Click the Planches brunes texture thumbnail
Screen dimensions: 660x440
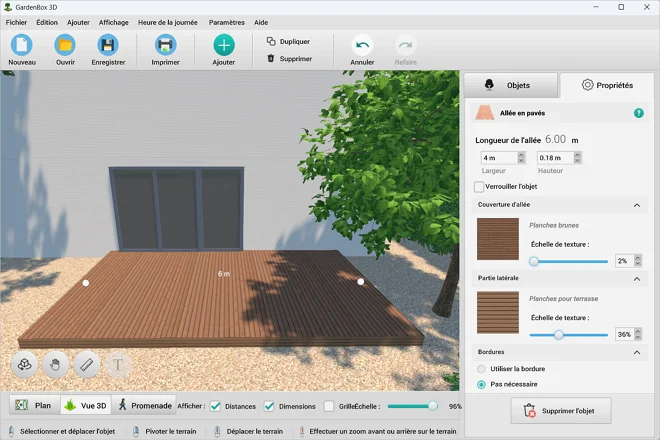click(498, 239)
